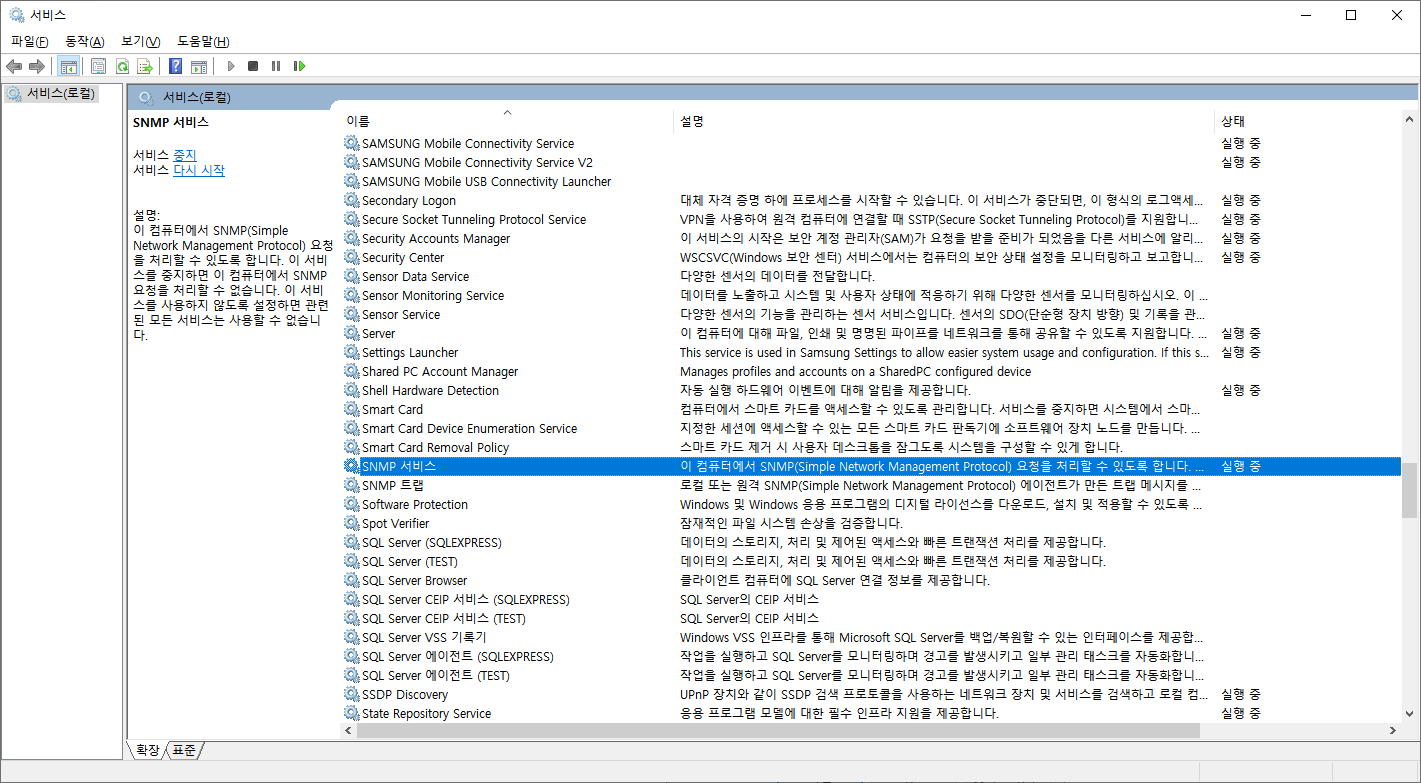This screenshot has width=1421, height=783.
Task: Switch to the 확장 tab
Action: pos(147,750)
